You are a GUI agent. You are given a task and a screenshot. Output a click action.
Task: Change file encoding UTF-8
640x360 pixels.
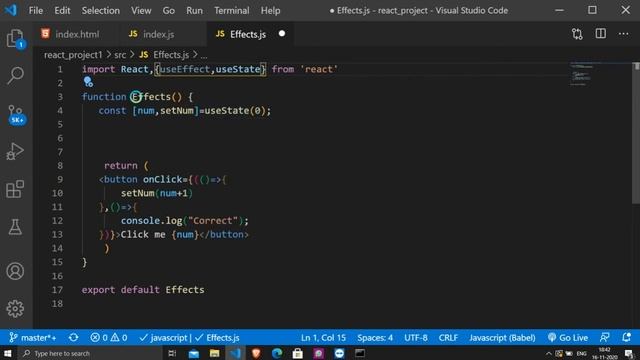(416, 338)
